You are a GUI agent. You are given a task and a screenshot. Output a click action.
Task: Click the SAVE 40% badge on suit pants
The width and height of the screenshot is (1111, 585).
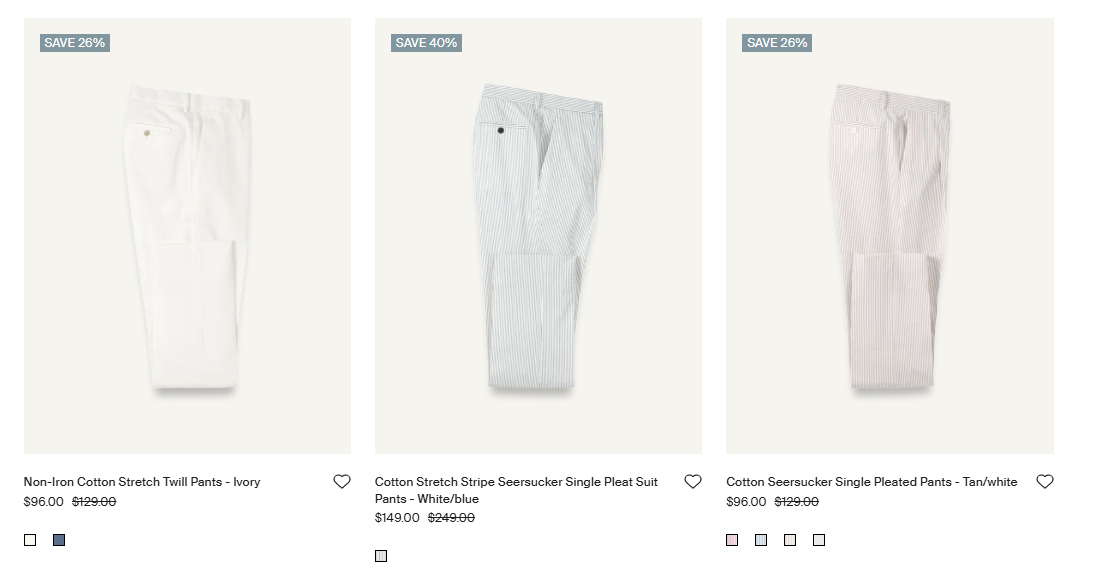tap(424, 43)
